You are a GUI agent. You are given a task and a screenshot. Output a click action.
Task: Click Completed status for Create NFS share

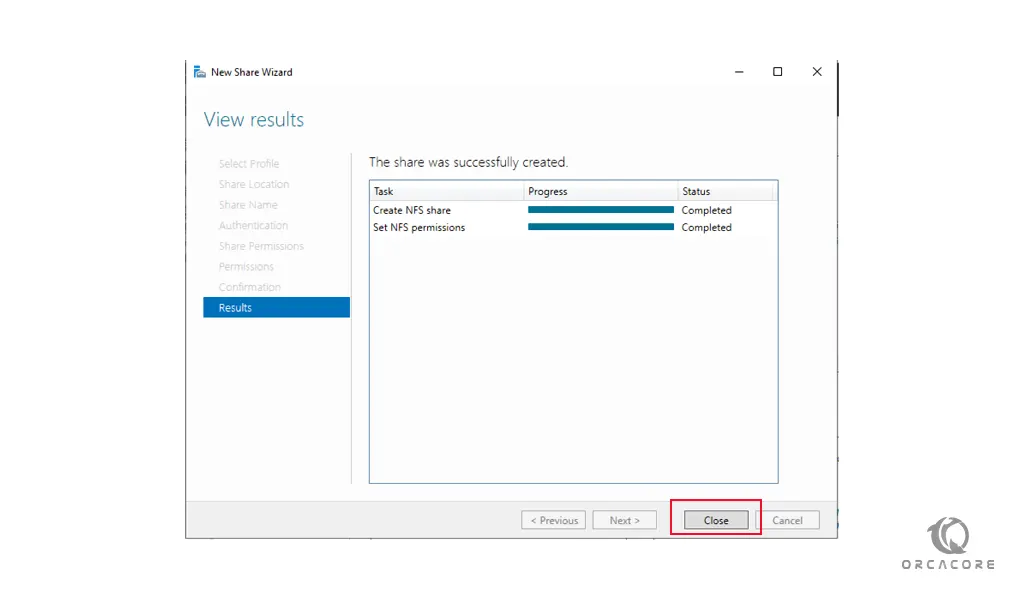pos(707,210)
